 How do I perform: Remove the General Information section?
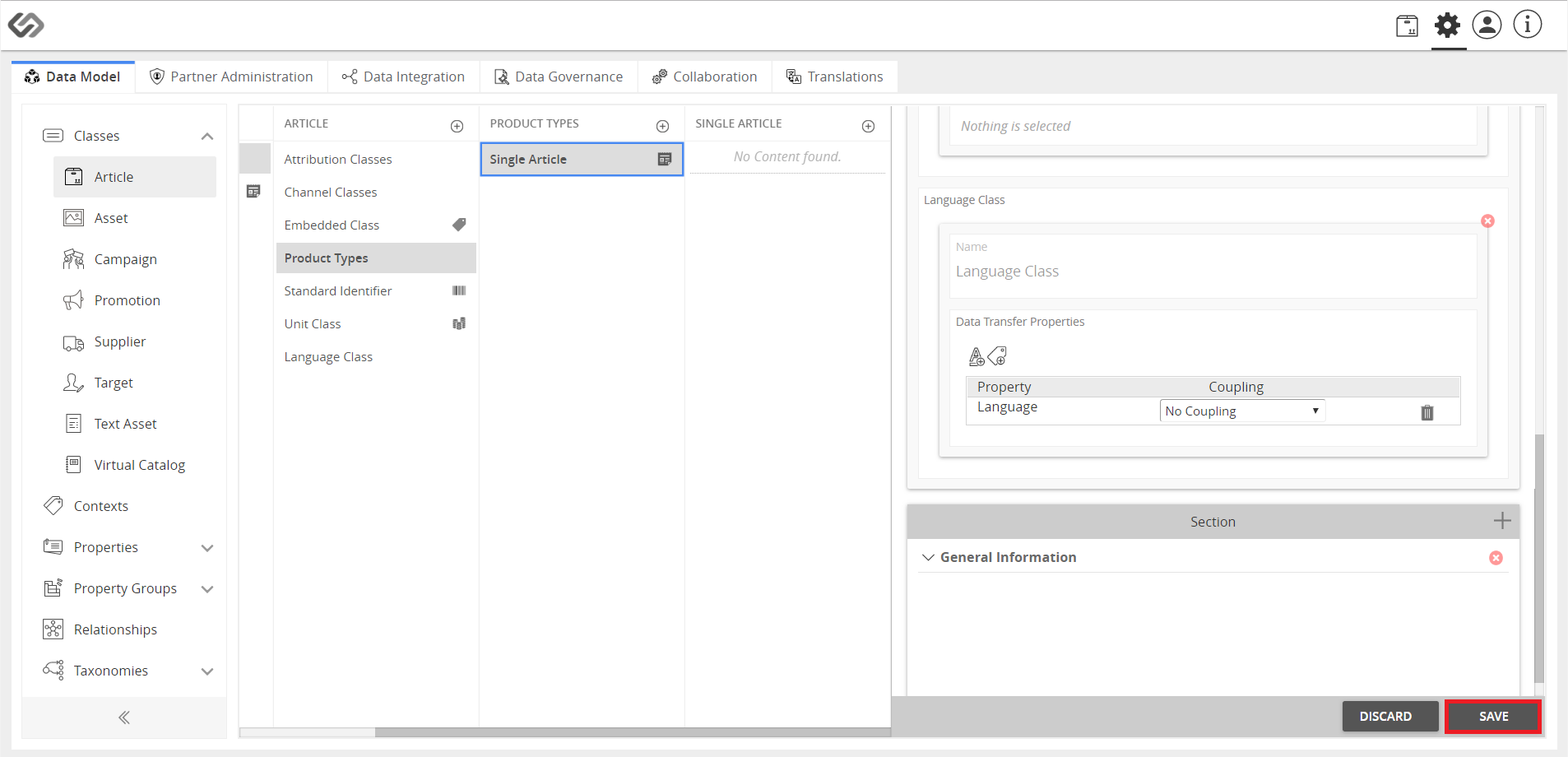[x=1496, y=558]
